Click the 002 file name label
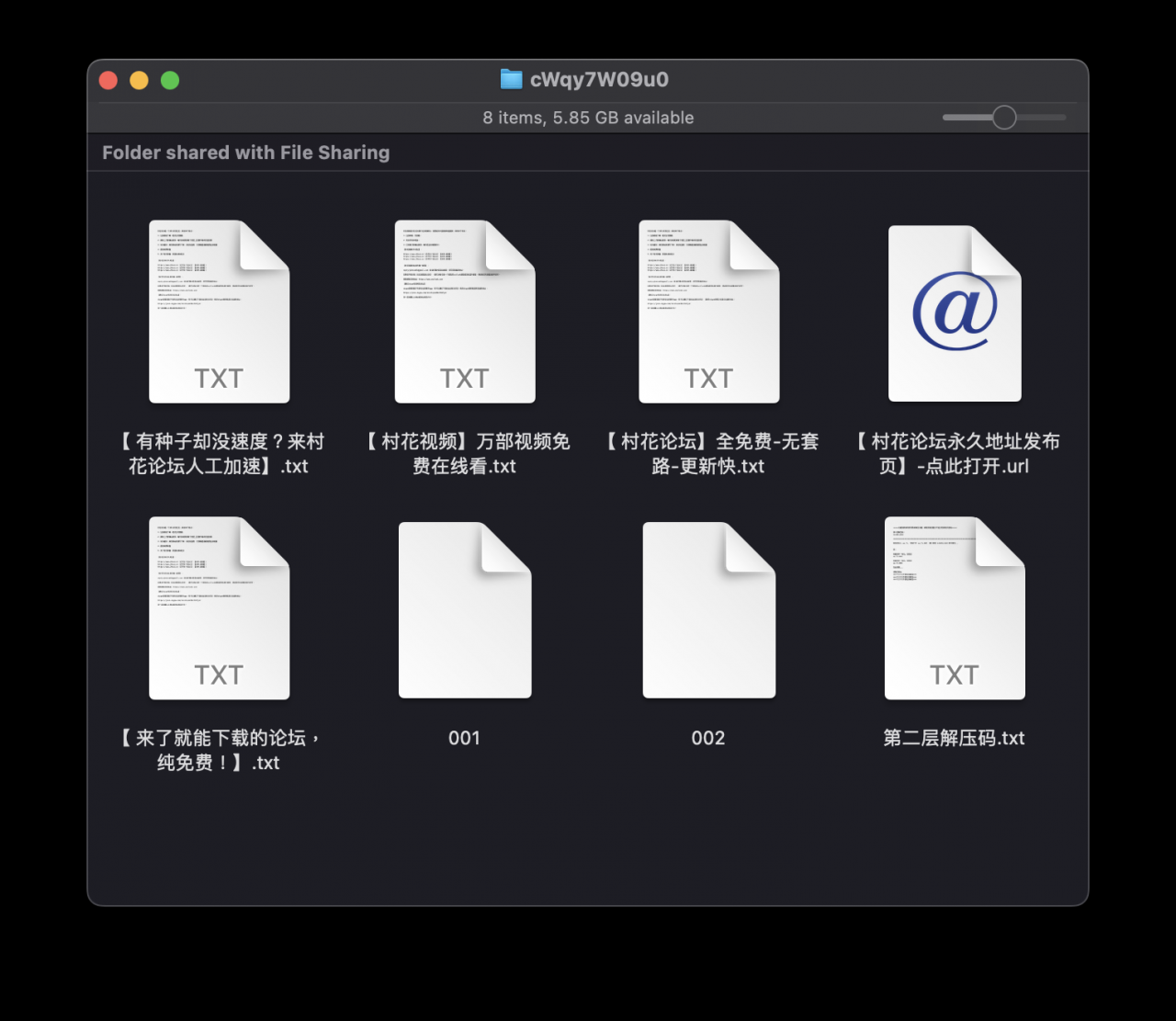This screenshot has width=1176, height=1021. tap(708, 738)
